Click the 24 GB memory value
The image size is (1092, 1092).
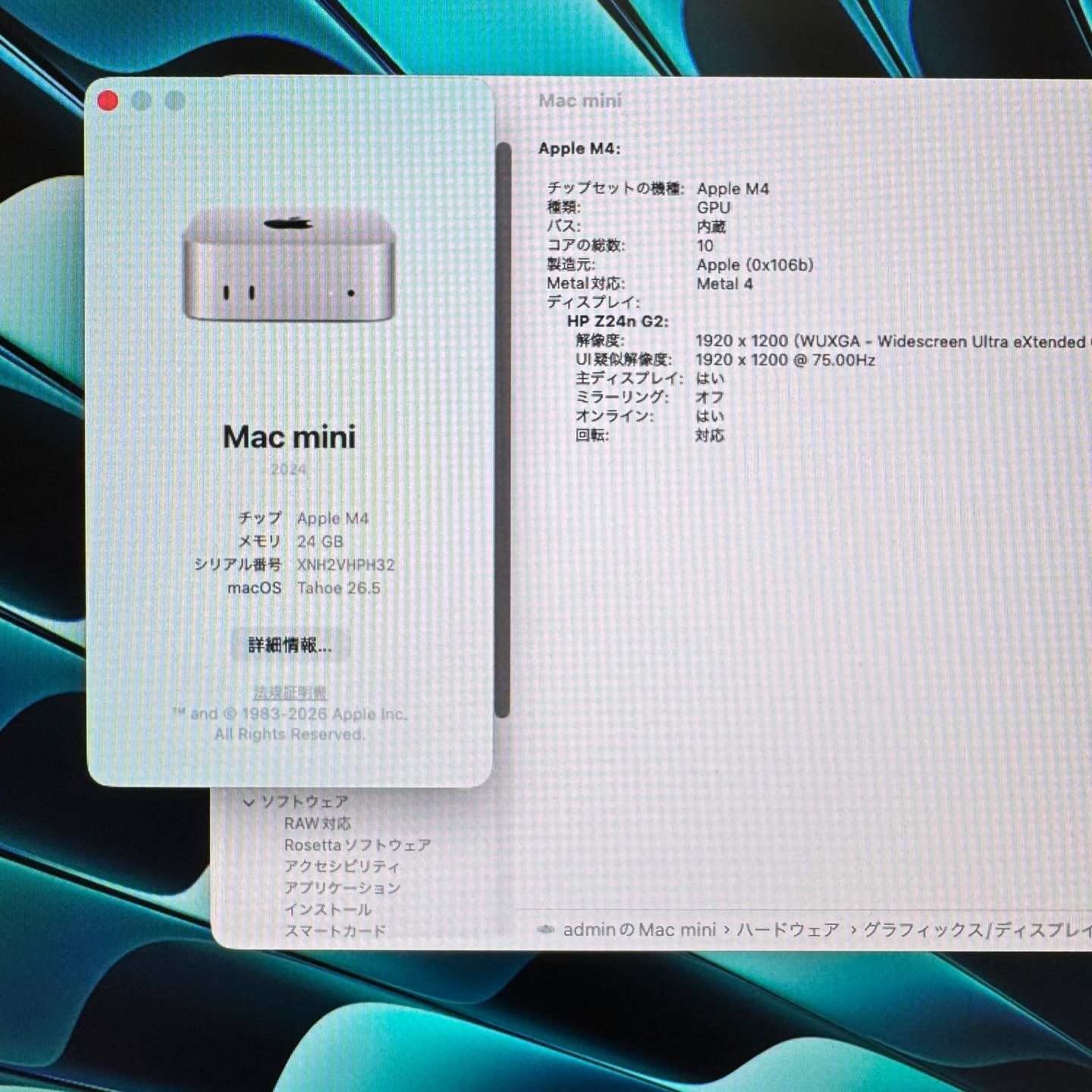pos(320,541)
